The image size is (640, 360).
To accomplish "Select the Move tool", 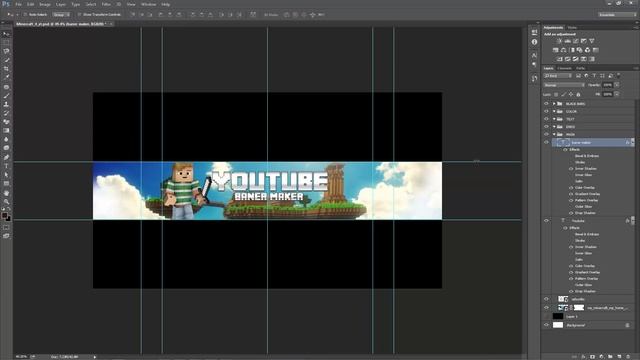I will click(x=6, y=34).
